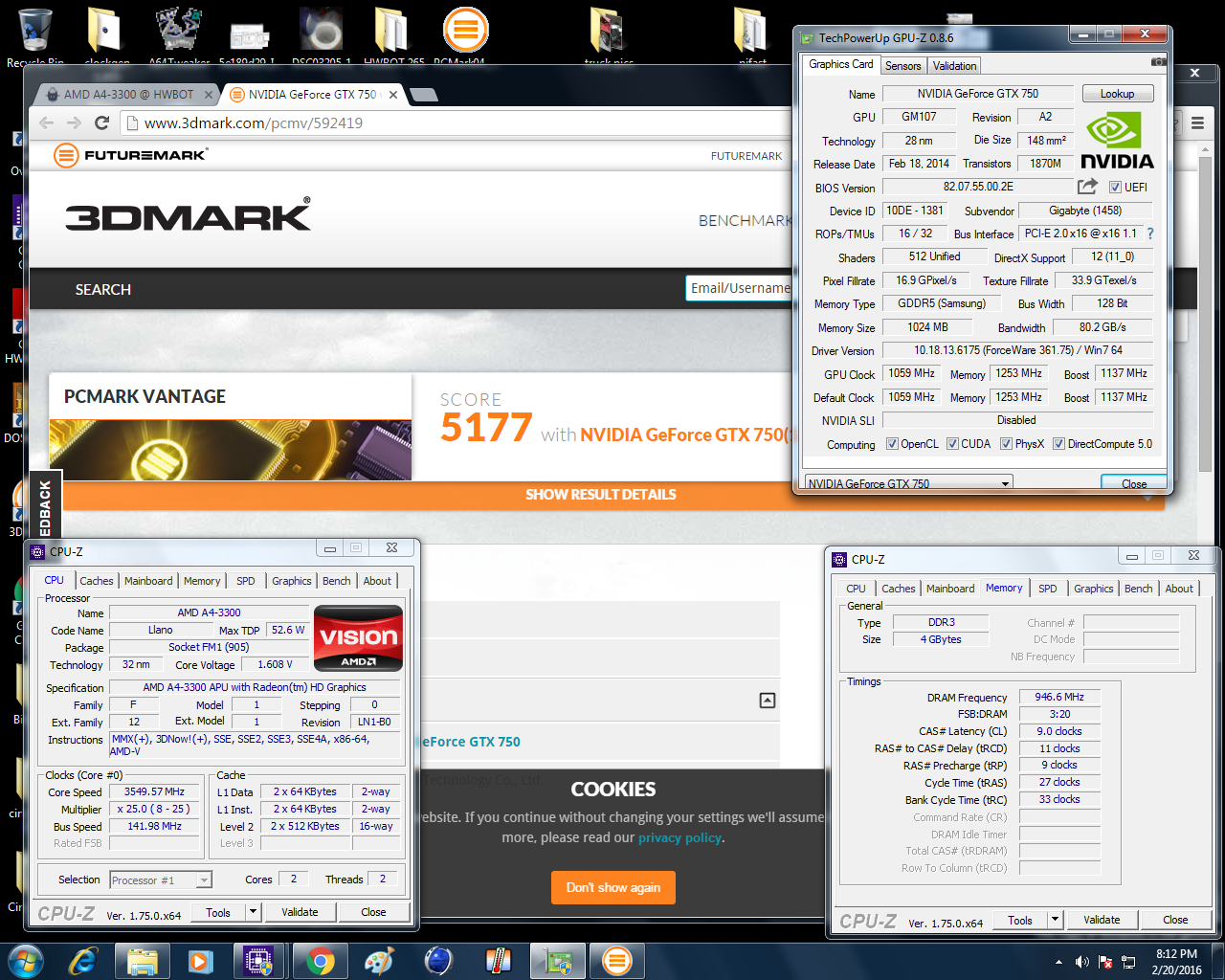Image resolution: width=1225 pixels, height=980 pixels.
Task: Launch Internet Explorer from the taskbar
Action: click(x=83, y=961)
